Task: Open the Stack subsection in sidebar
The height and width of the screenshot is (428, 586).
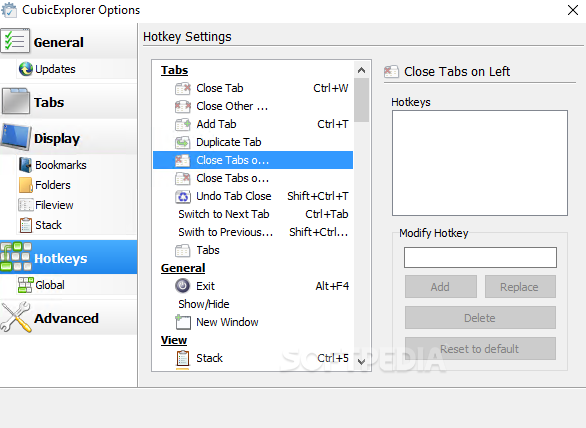Action: pyautogui.click(x=76, y=225)
